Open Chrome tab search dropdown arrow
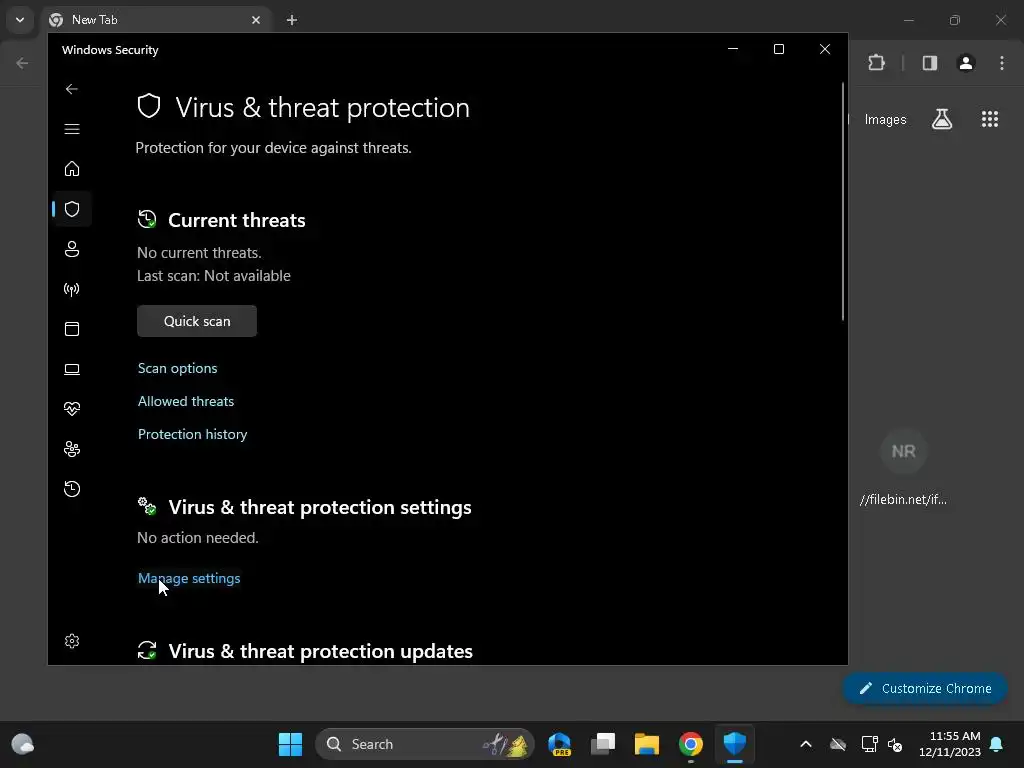 click(20, 20)
